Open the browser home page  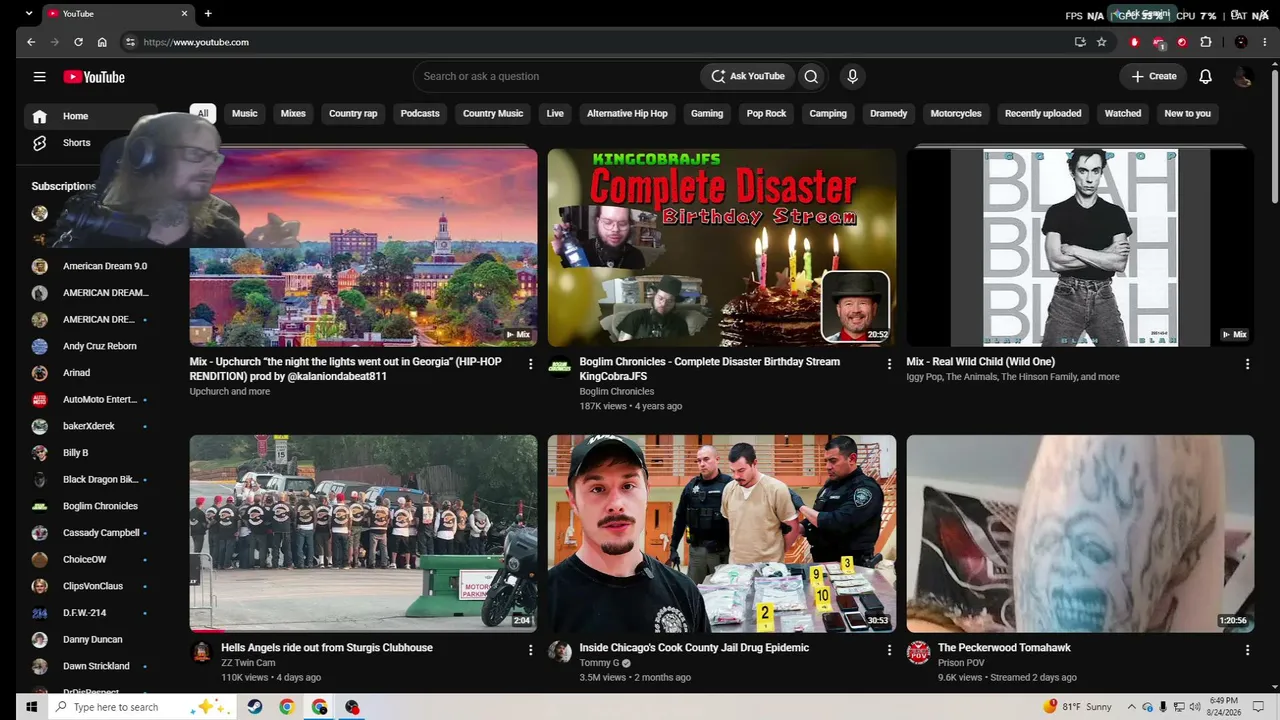pos(102,42)
